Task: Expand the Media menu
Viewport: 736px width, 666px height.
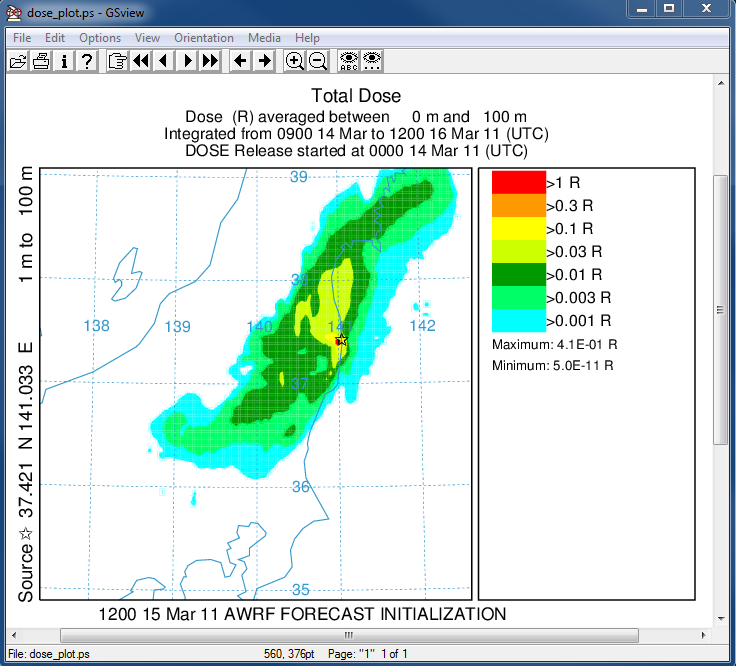Action: [264, 38]
